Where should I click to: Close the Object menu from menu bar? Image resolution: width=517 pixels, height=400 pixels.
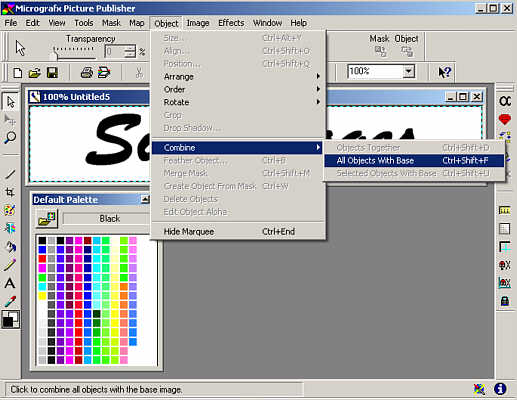(x=166, y=23)
